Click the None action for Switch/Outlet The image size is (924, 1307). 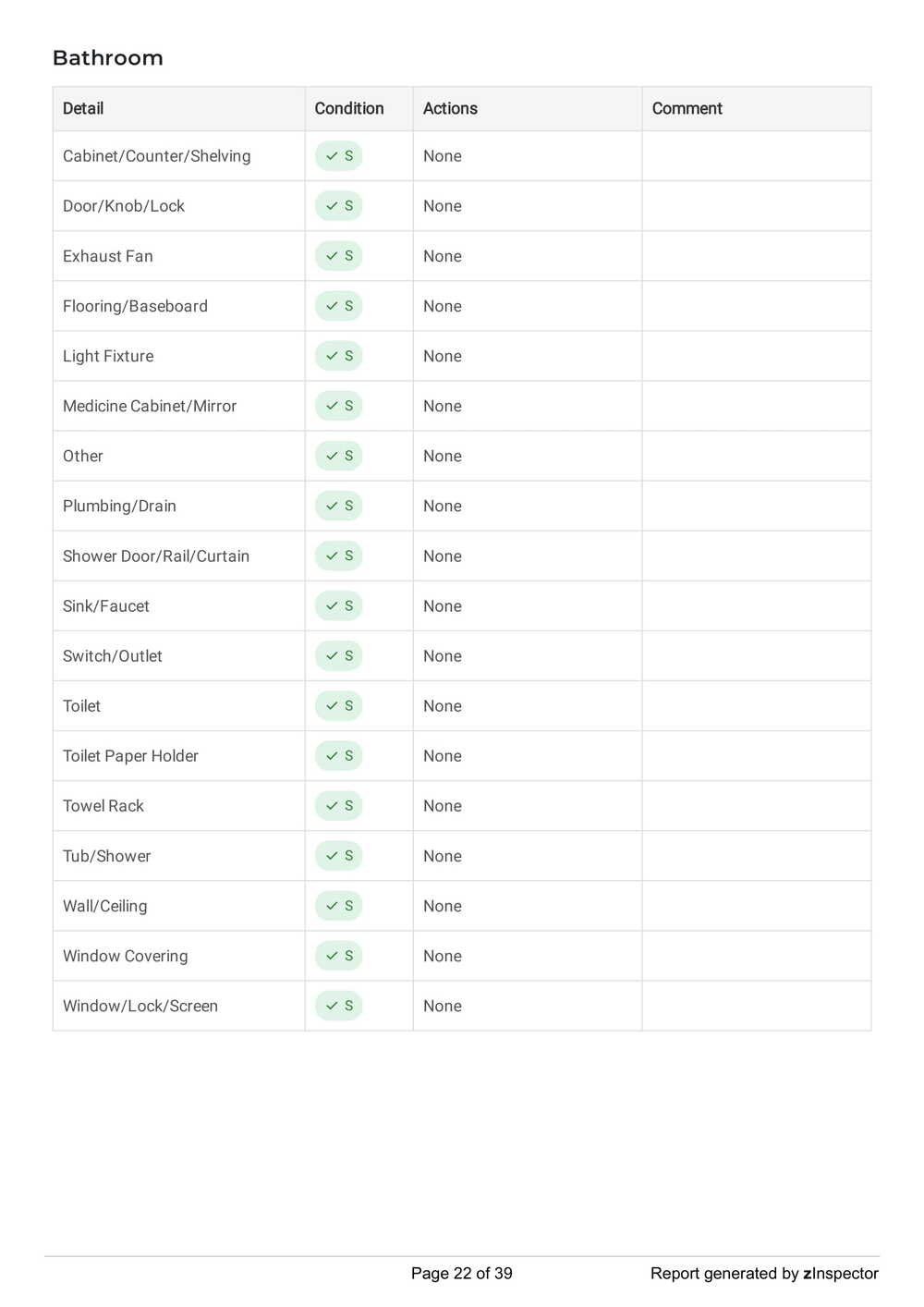(443, 656)
